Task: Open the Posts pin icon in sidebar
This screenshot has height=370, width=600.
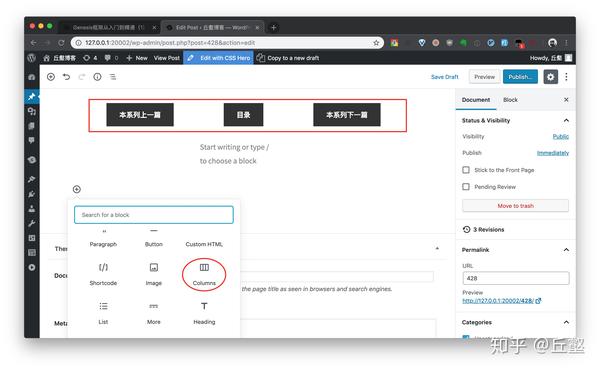Action: click(x=32, y=96)
